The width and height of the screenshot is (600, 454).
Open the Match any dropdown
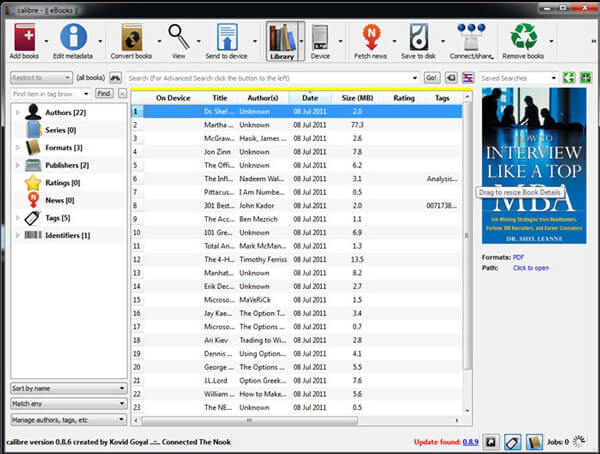(67, 403)
